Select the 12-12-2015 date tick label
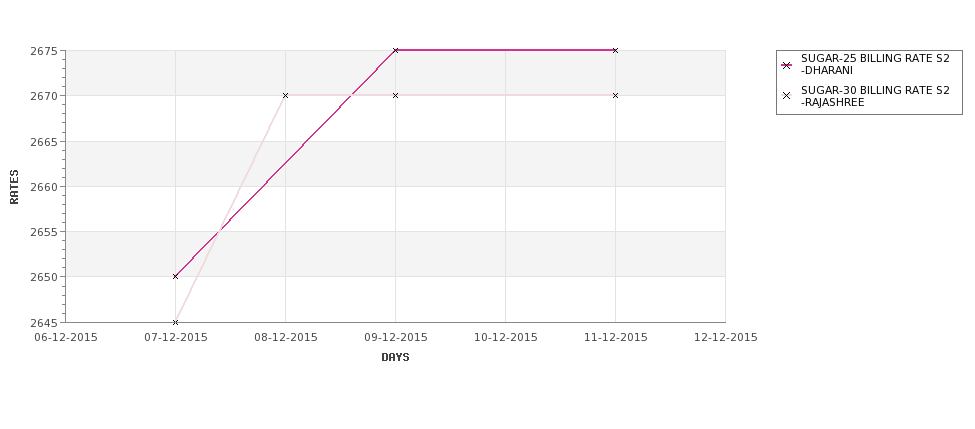Screen dimensions: 975x429 click(726, 338)
